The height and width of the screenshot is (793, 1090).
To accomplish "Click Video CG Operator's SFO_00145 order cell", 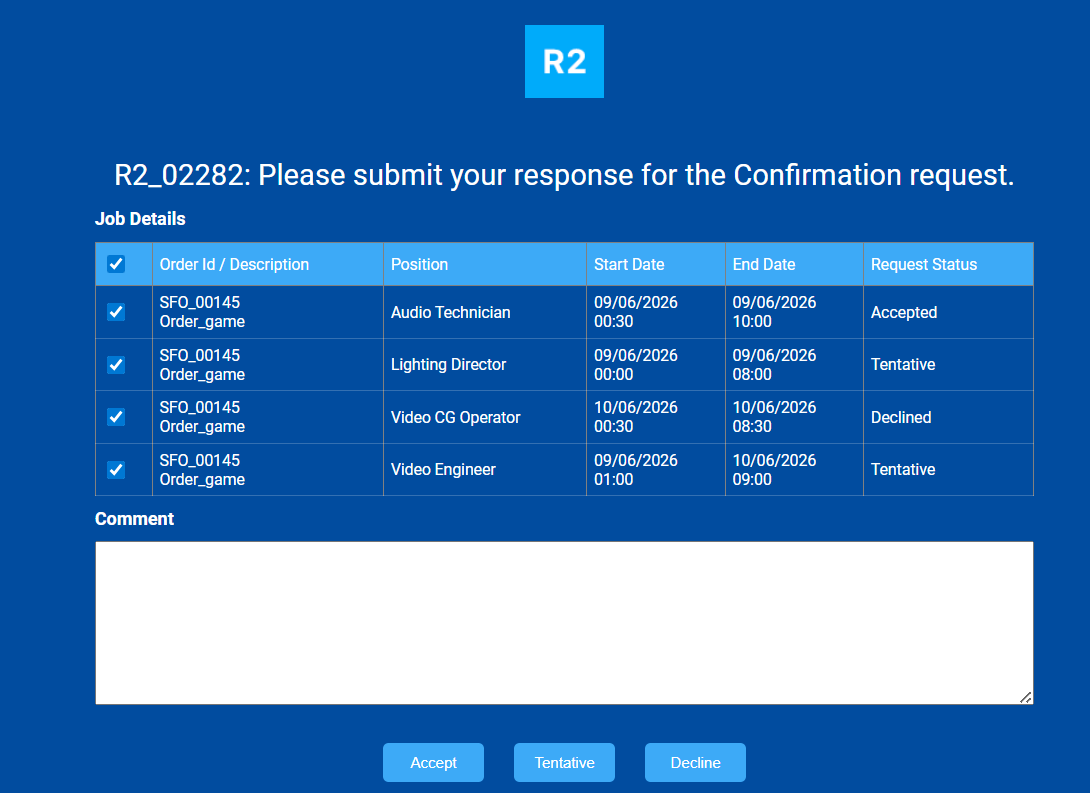I will [268, 417].
